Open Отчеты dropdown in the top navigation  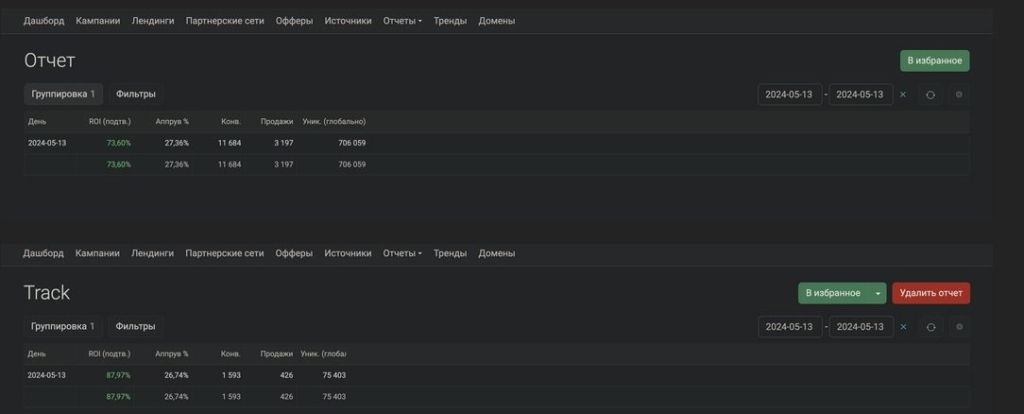402,20
